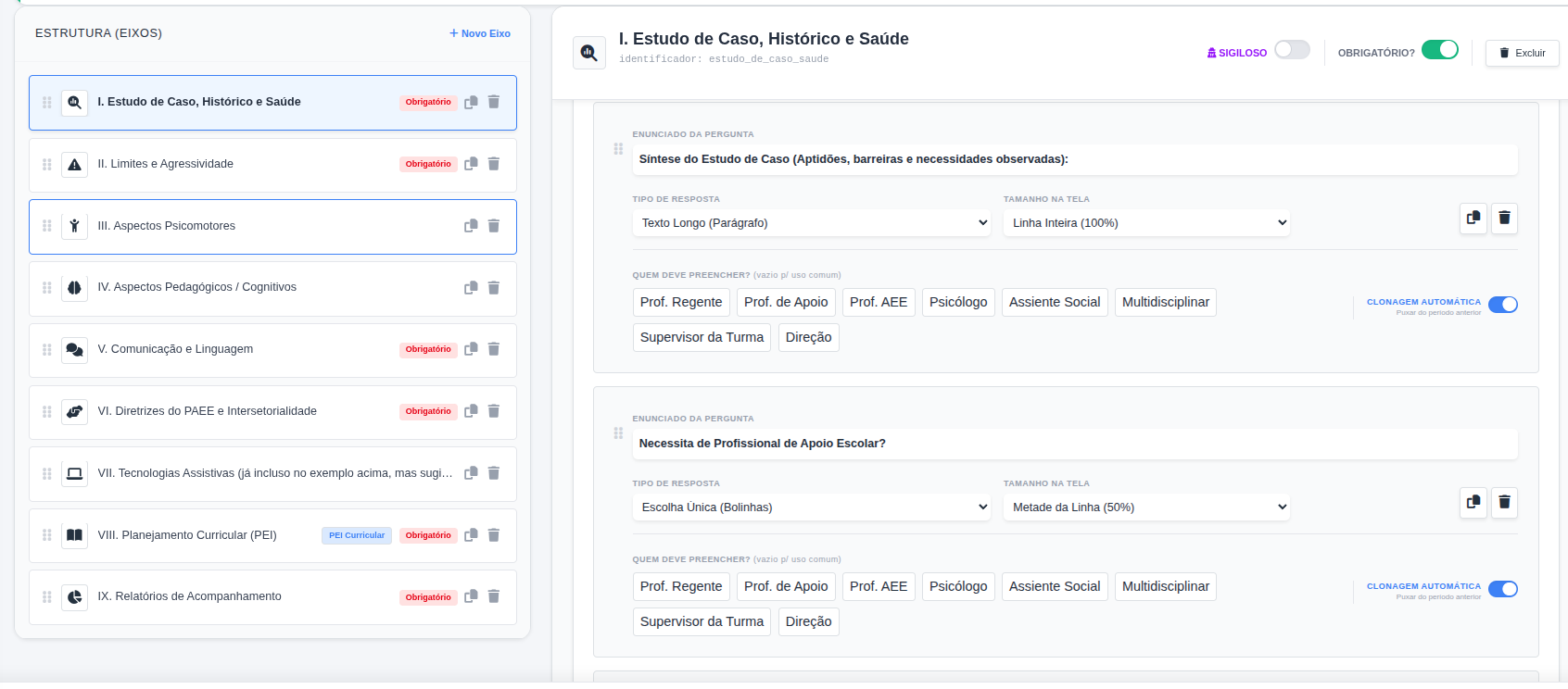Select the 'V. Comunicação e Linguagem' axis

point(272,350)
